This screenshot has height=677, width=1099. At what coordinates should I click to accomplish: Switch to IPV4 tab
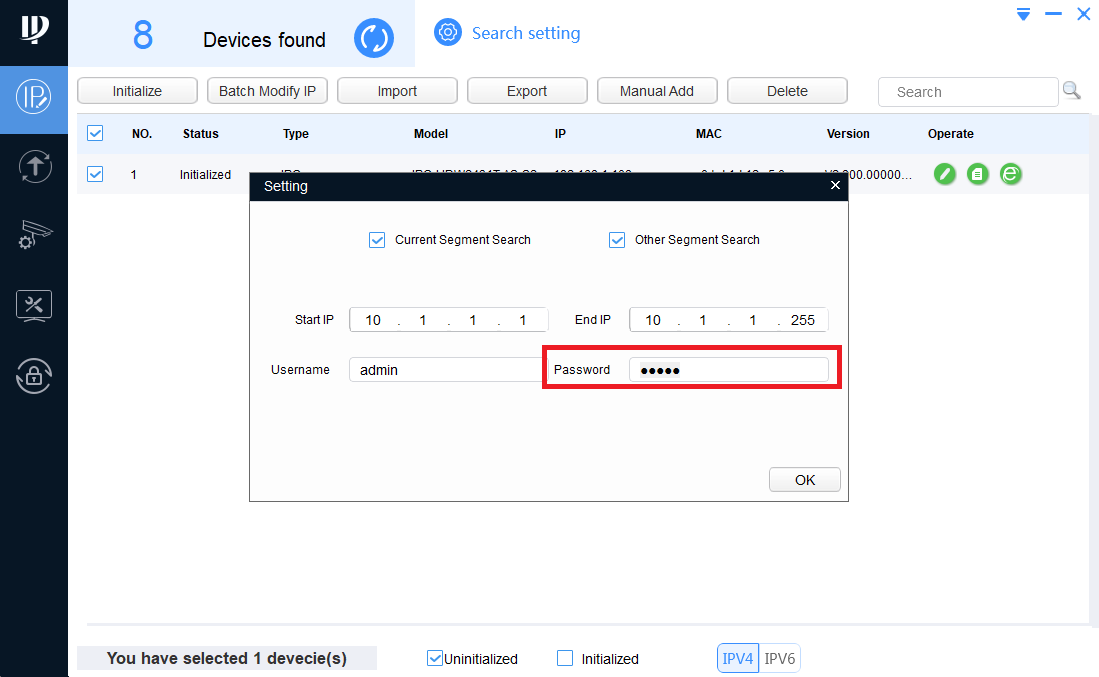(x=737, y=658)
